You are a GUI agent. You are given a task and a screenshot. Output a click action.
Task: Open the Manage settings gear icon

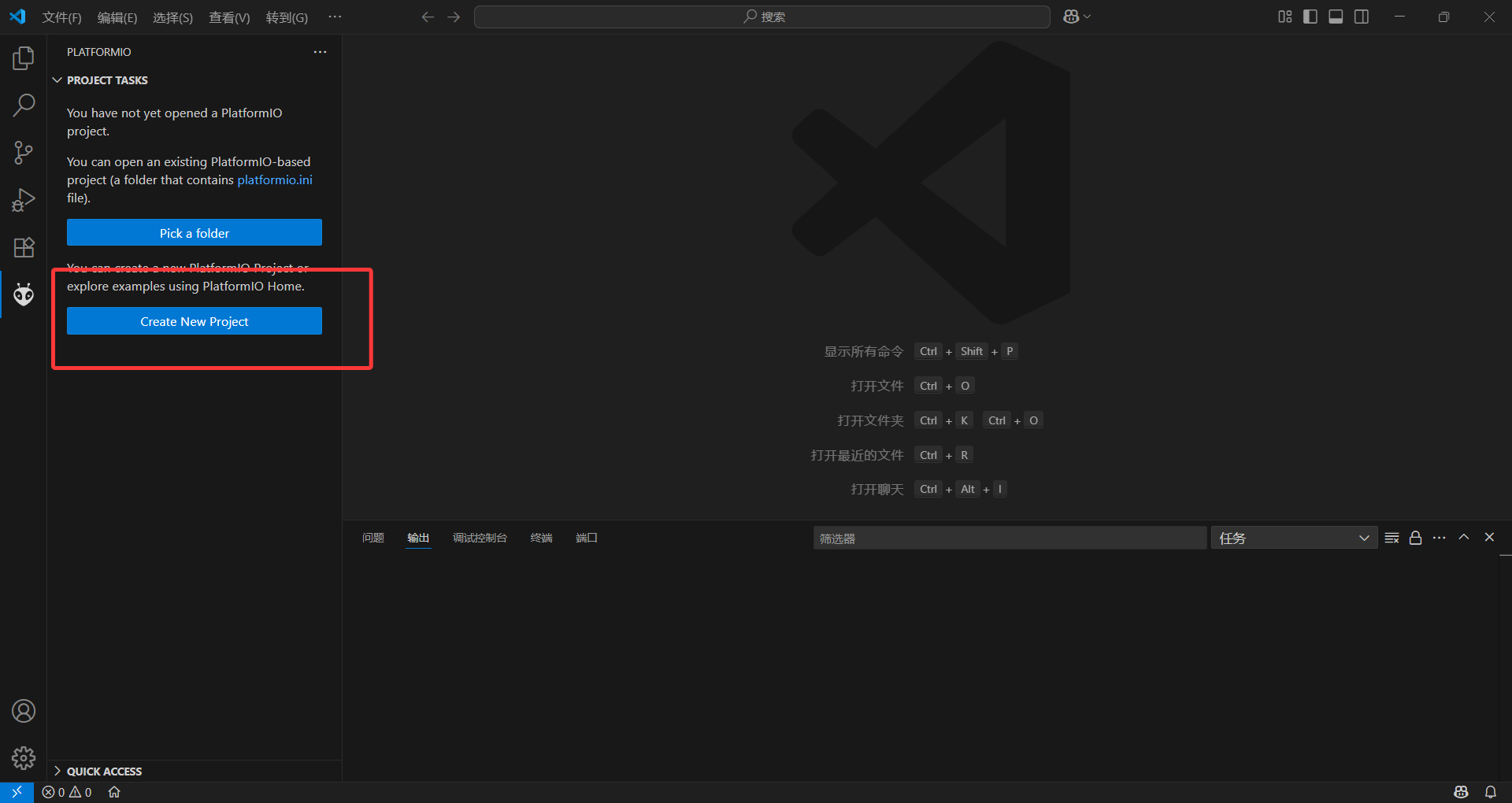(24, 758)
